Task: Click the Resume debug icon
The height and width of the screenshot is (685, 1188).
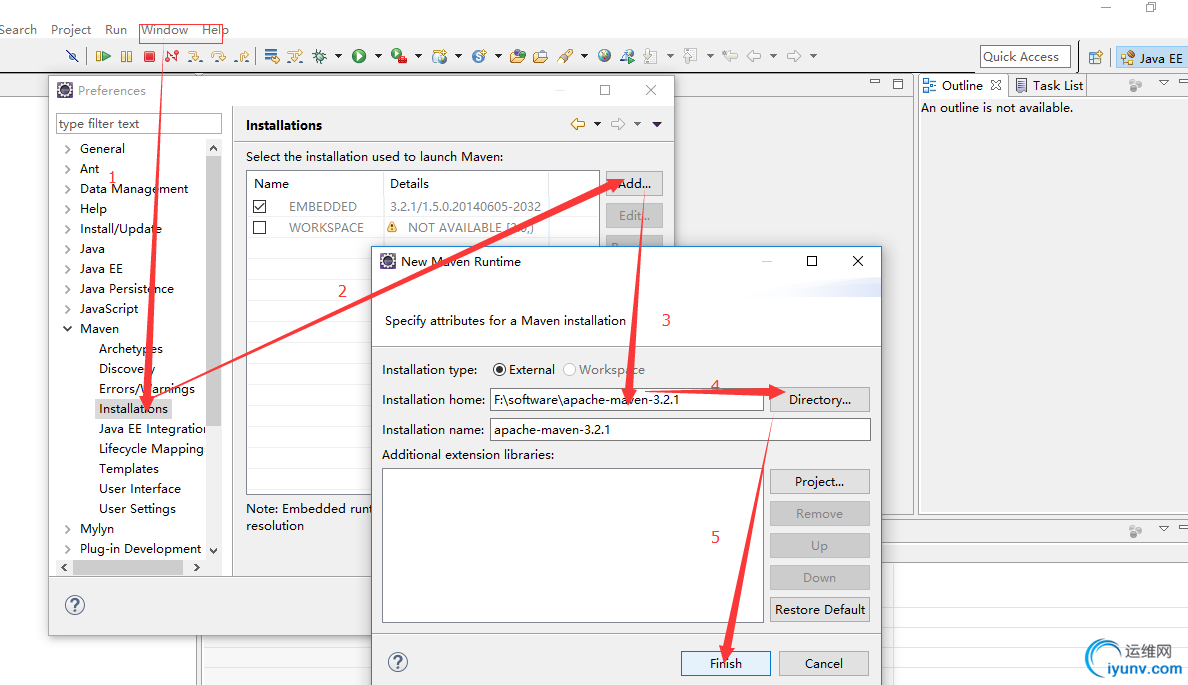Action: coord(103,56)
